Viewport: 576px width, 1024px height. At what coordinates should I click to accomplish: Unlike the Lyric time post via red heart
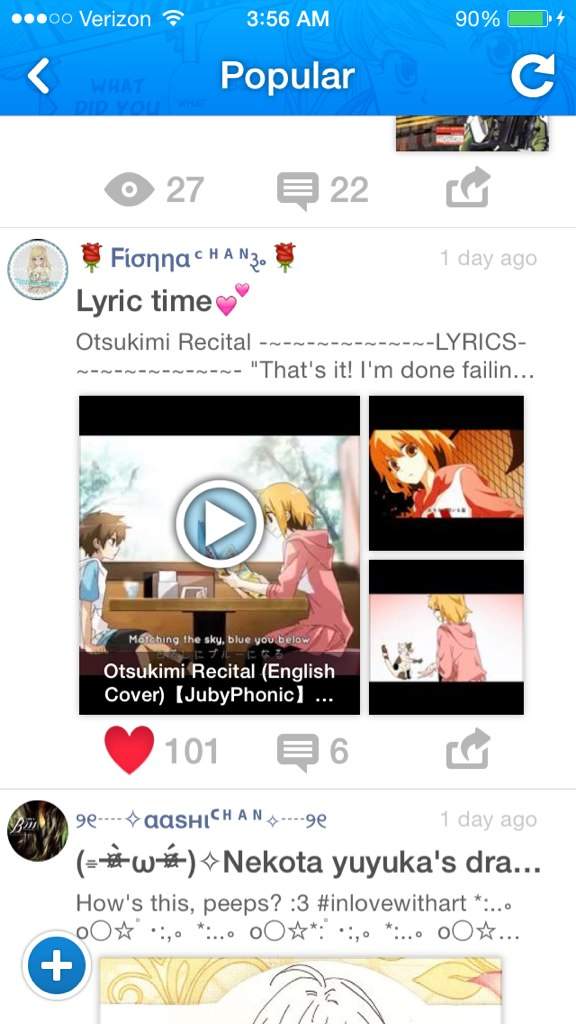click(129, 750)
